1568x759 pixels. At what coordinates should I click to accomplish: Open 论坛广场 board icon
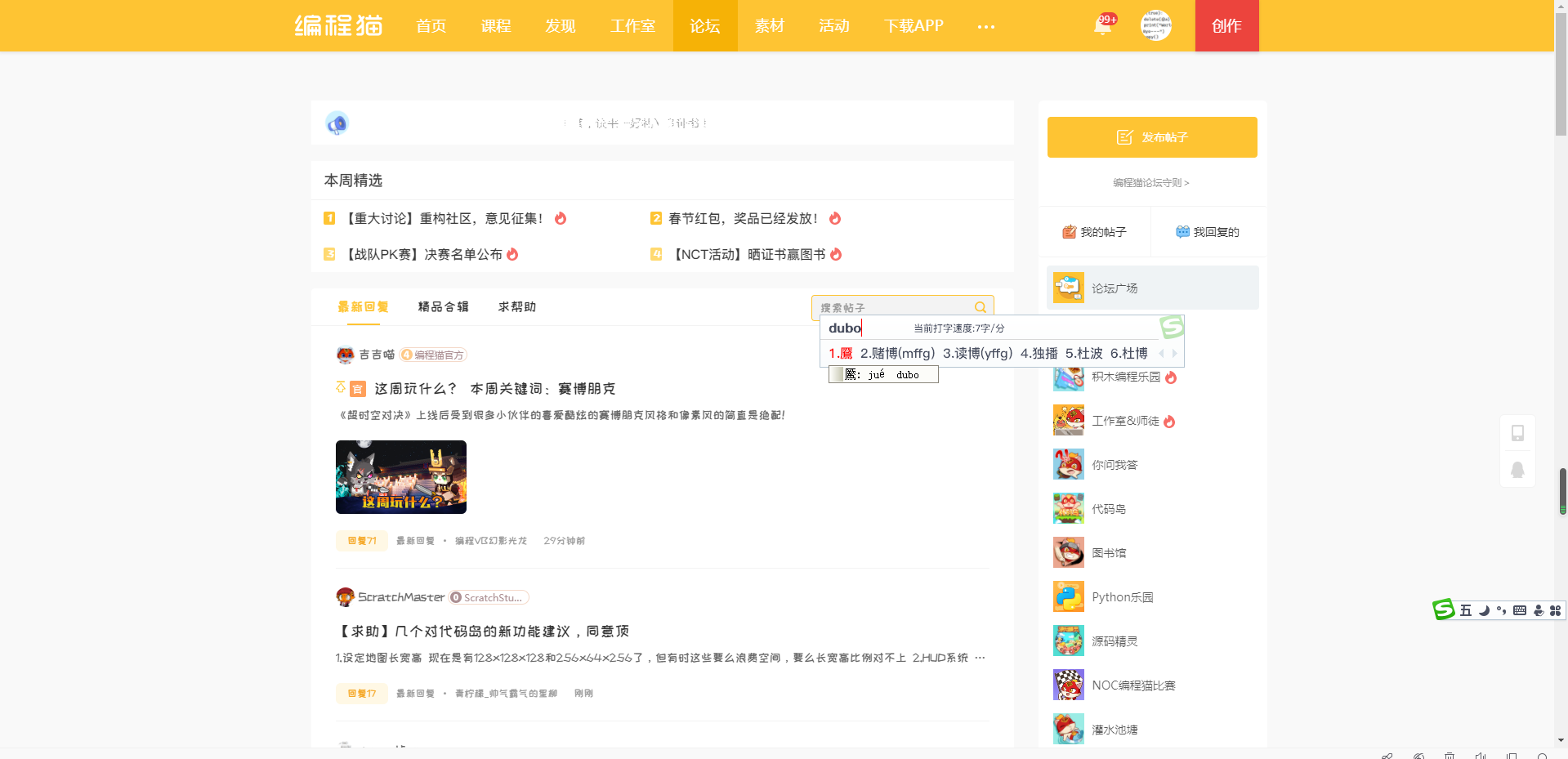click(1069, 288)
